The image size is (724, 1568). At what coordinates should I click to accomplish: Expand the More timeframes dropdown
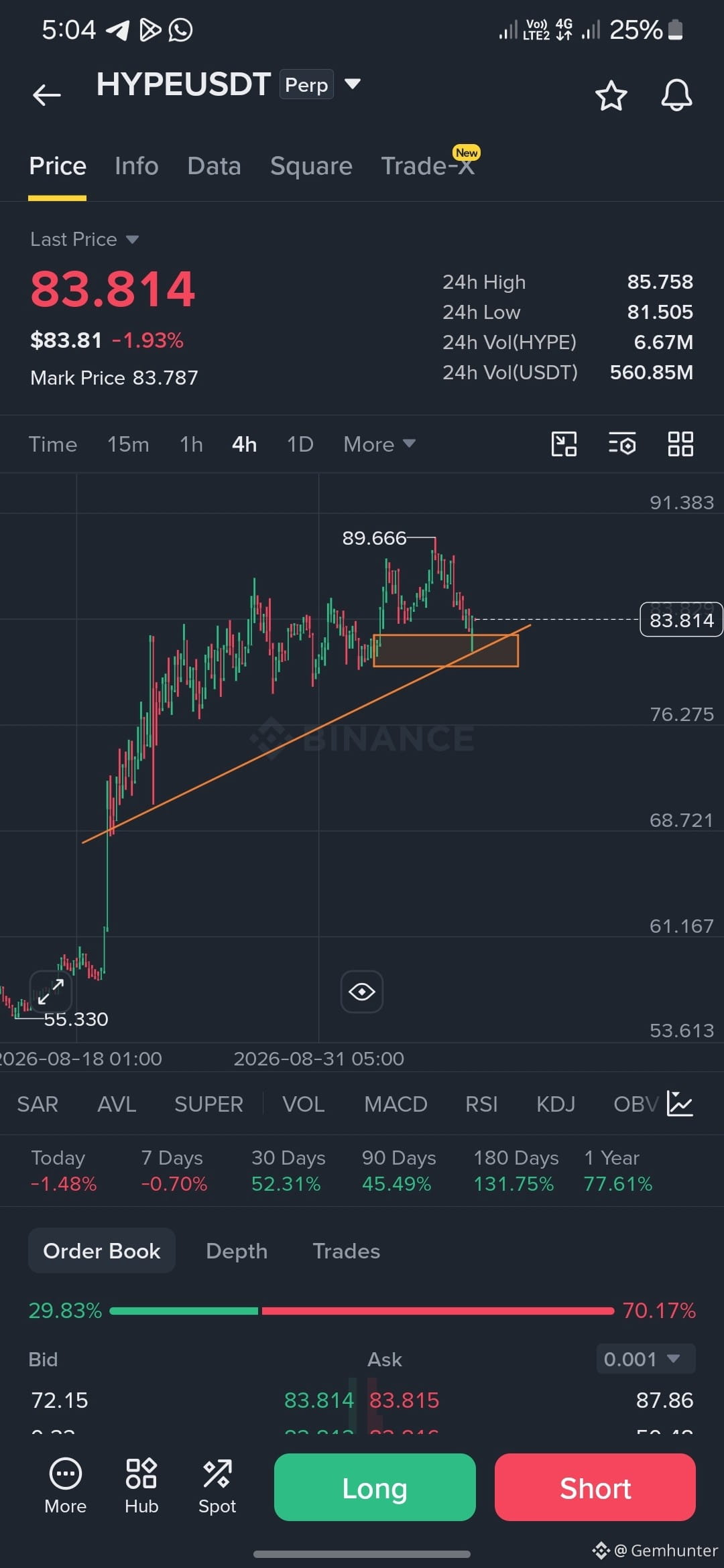(x=379, y=444)
